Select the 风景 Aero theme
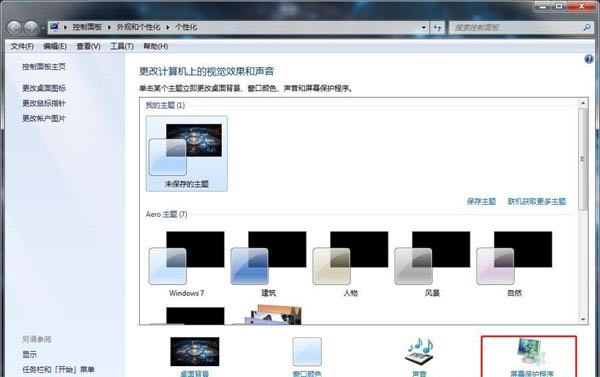This screenshot has width=600, height=377. [x=432, y=264]
